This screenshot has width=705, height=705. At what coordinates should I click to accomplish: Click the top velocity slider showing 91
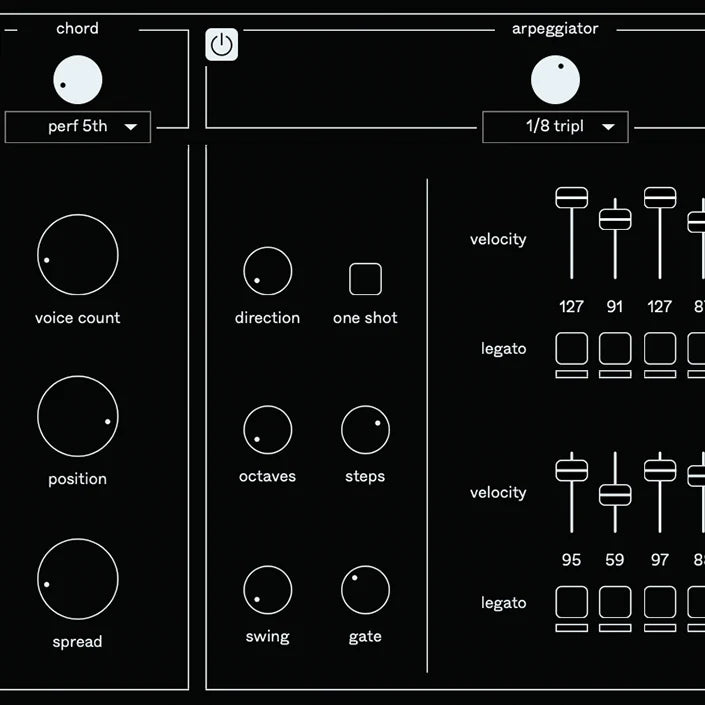615,219
